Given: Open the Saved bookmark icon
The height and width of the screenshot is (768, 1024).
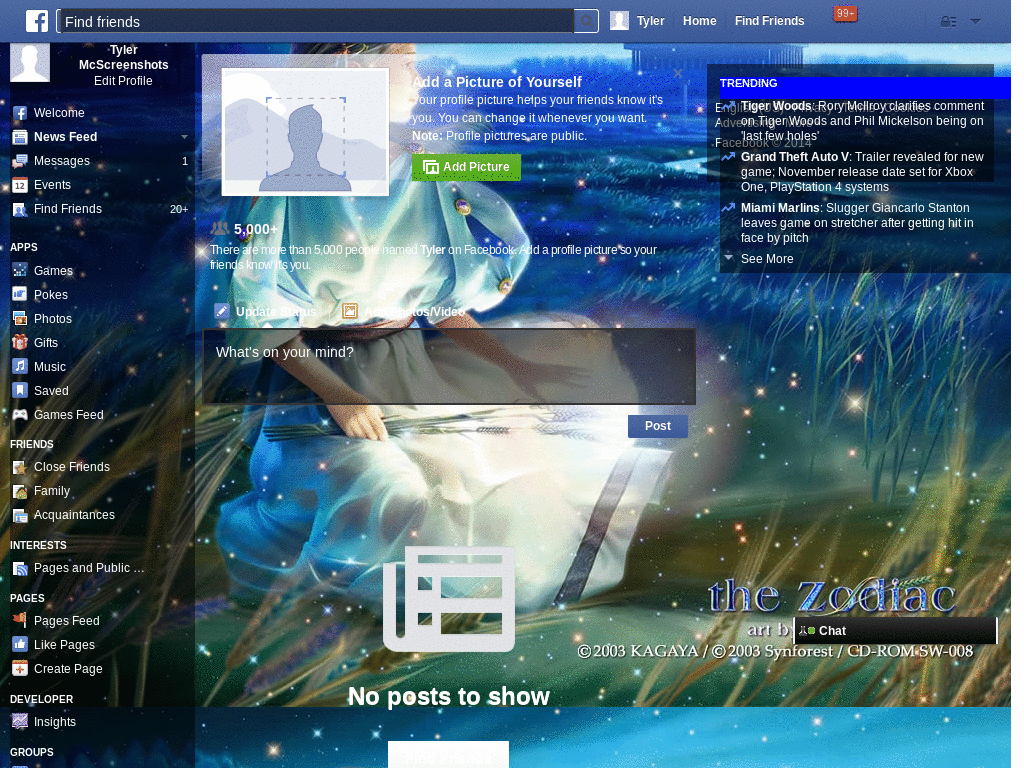Looking at the screenshot, I should (x=20, y=391).
